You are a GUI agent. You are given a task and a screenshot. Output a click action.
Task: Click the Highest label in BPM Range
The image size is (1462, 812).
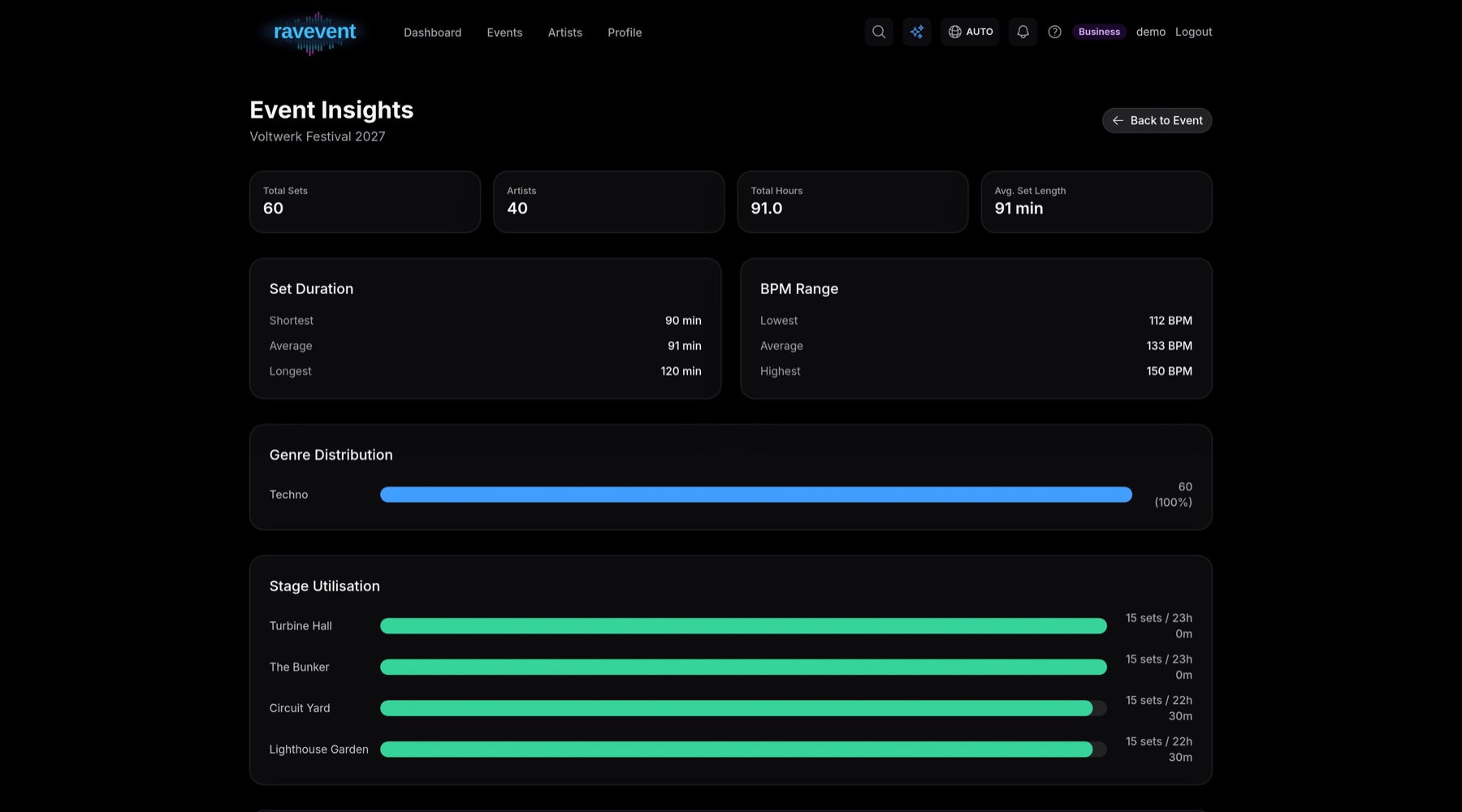780,371
